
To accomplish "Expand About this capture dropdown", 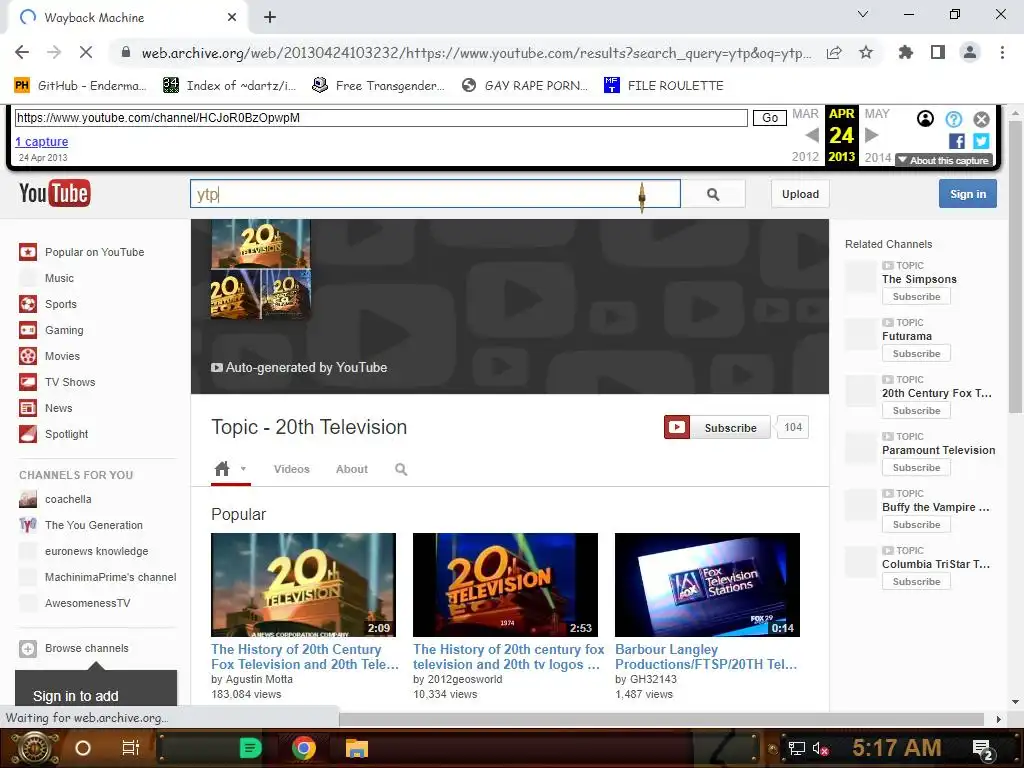I will 944,160.
